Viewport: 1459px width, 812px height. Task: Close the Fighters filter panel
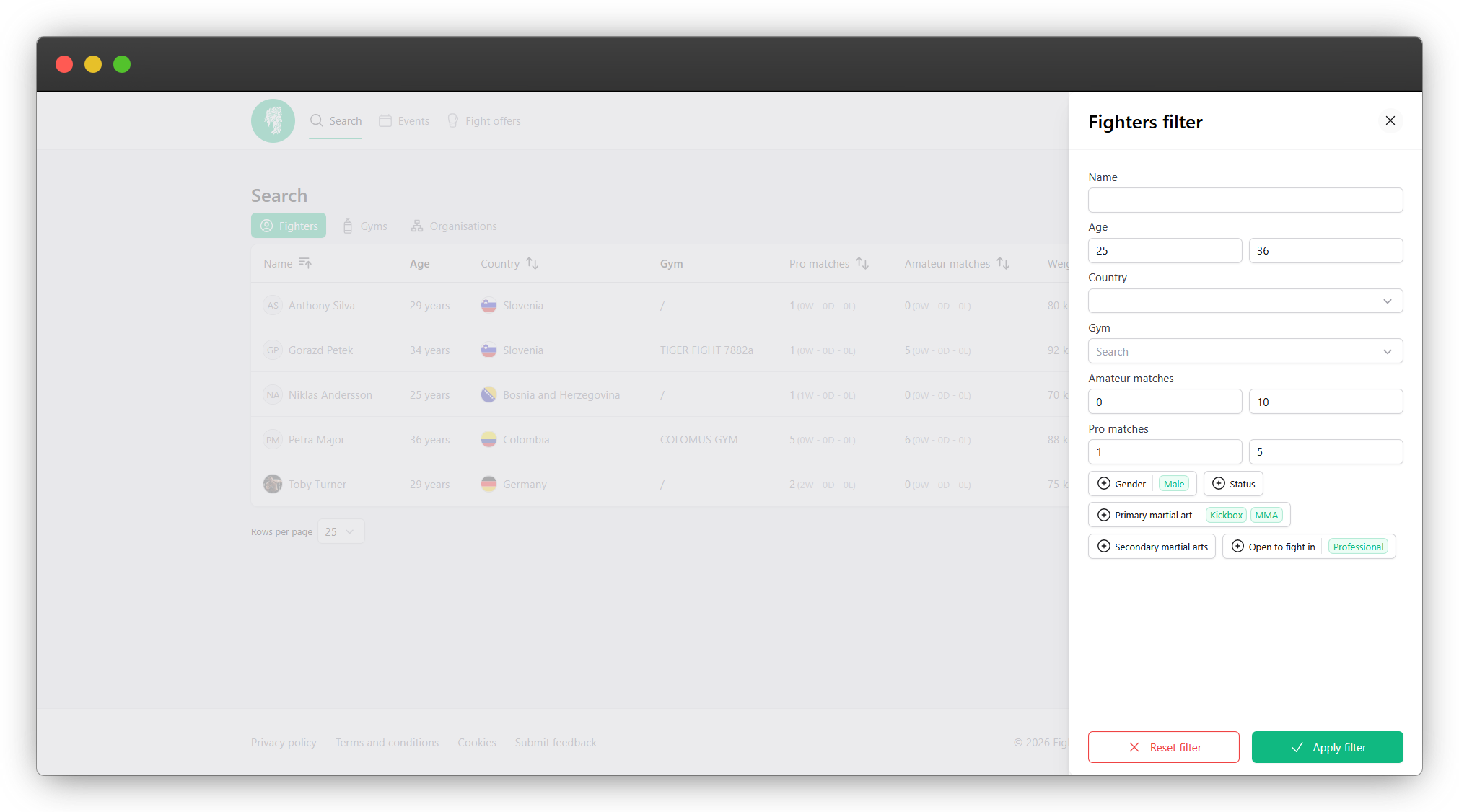[1390, 121]
